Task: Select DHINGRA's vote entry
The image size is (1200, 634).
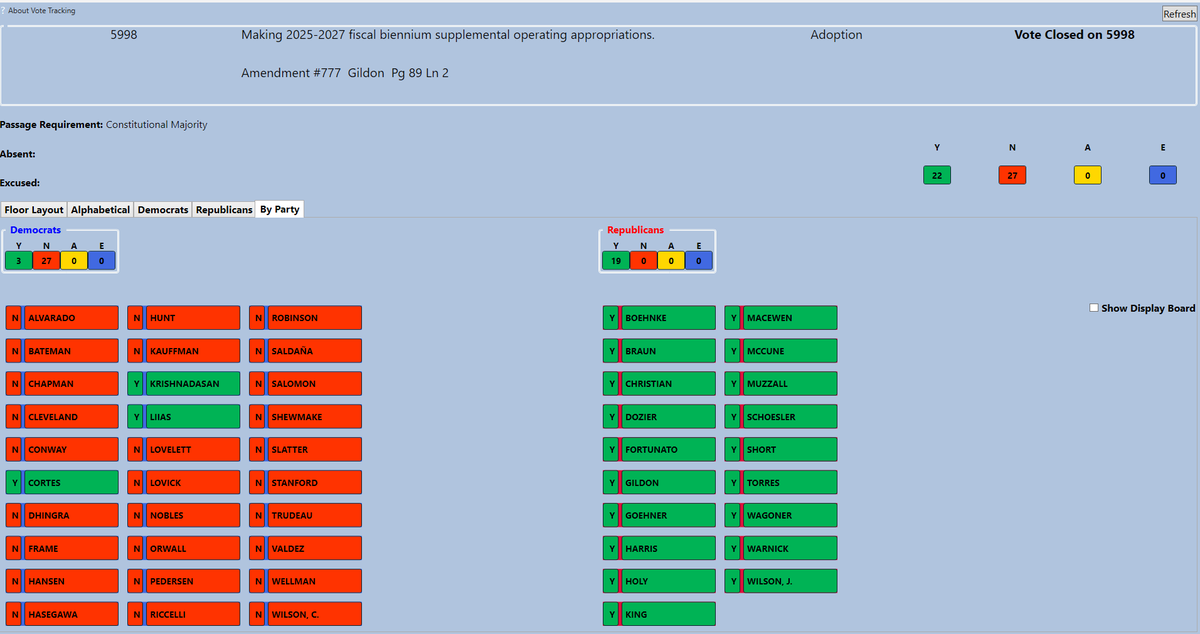Action: click(62, 516)
